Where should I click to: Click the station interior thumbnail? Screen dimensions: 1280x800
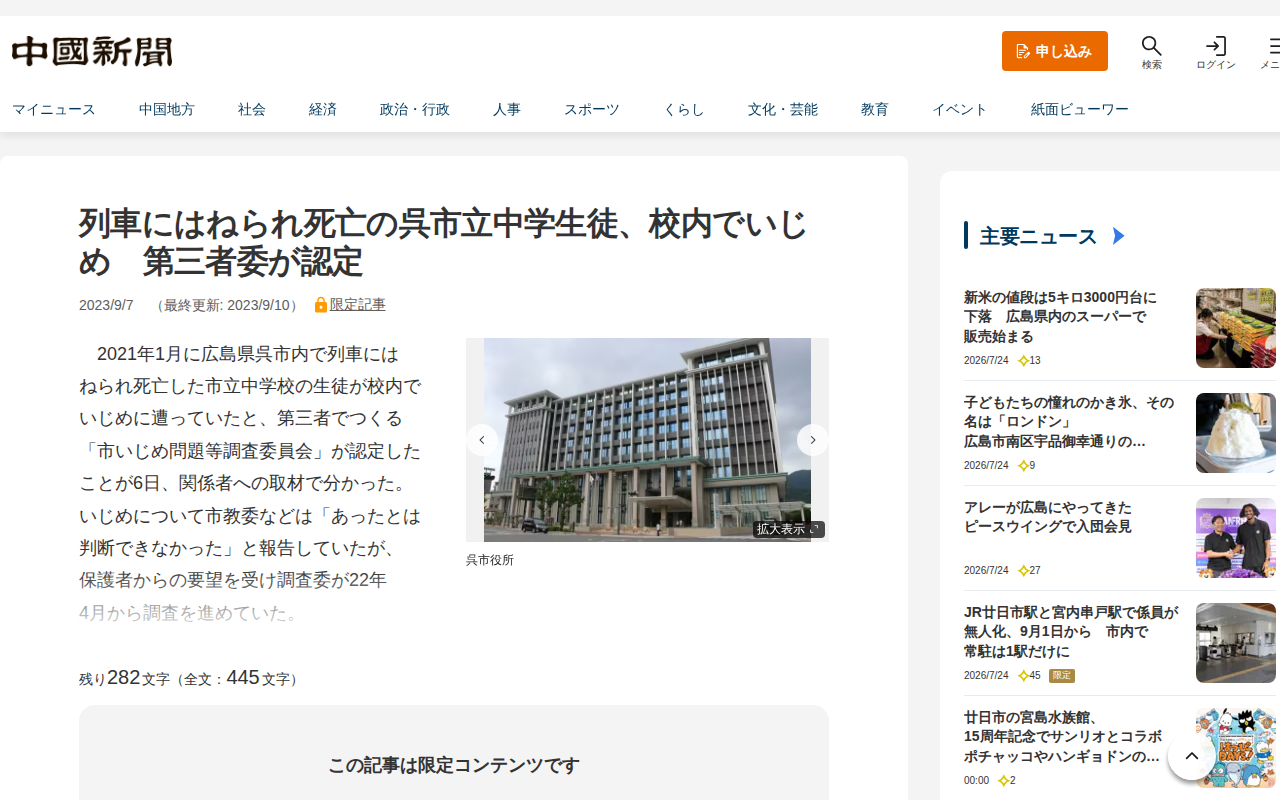1236,643
